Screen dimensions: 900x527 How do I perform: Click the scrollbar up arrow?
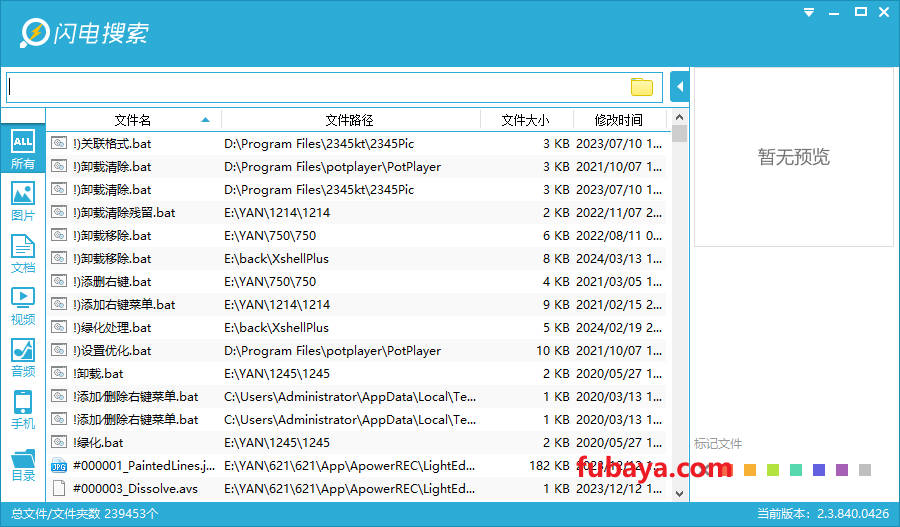pyautogui.click(x=680, y=117)
